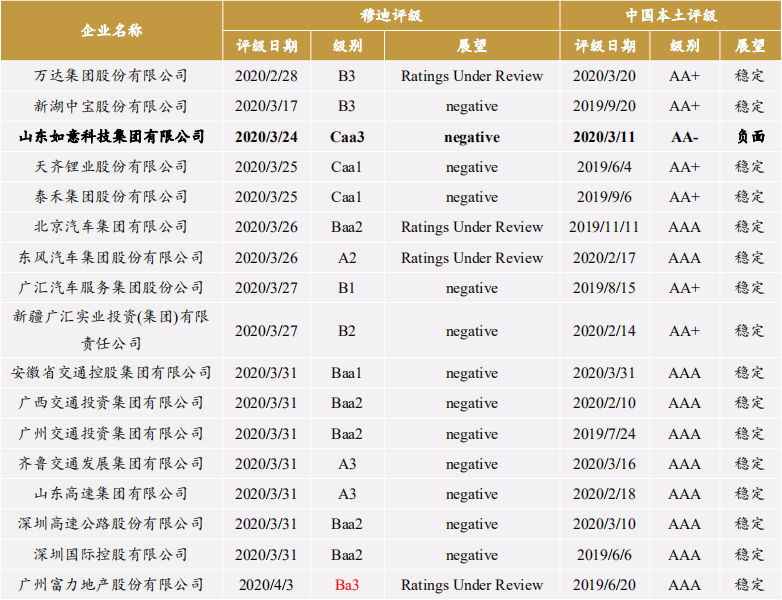
Task: Select 评级日期 header under 中国本土评级
Action: (x=605, y=46)
